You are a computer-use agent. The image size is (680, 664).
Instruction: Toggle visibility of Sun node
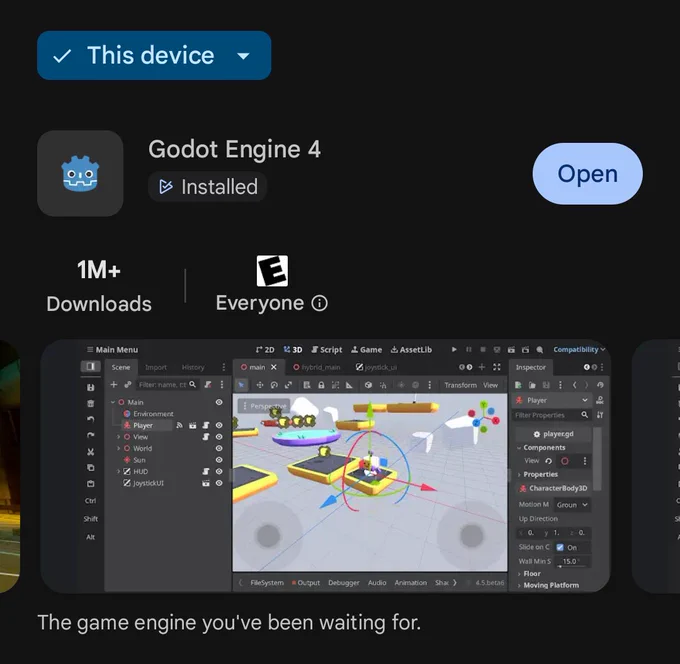tap(219, 460)
